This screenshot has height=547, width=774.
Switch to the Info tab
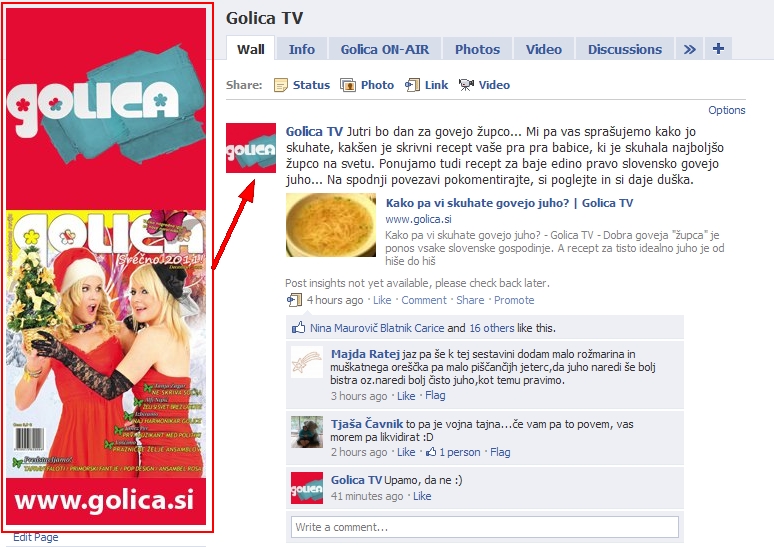302,49
